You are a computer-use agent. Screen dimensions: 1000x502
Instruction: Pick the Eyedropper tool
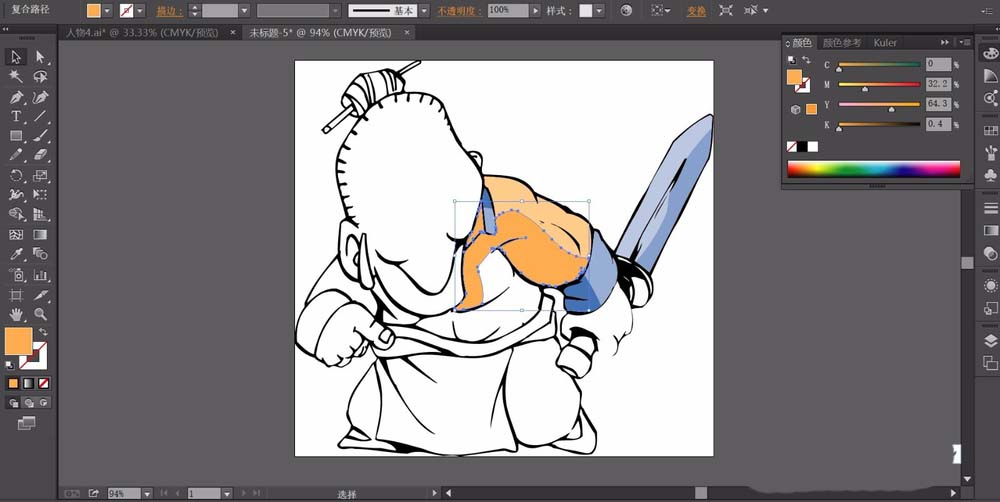(16, 254)
